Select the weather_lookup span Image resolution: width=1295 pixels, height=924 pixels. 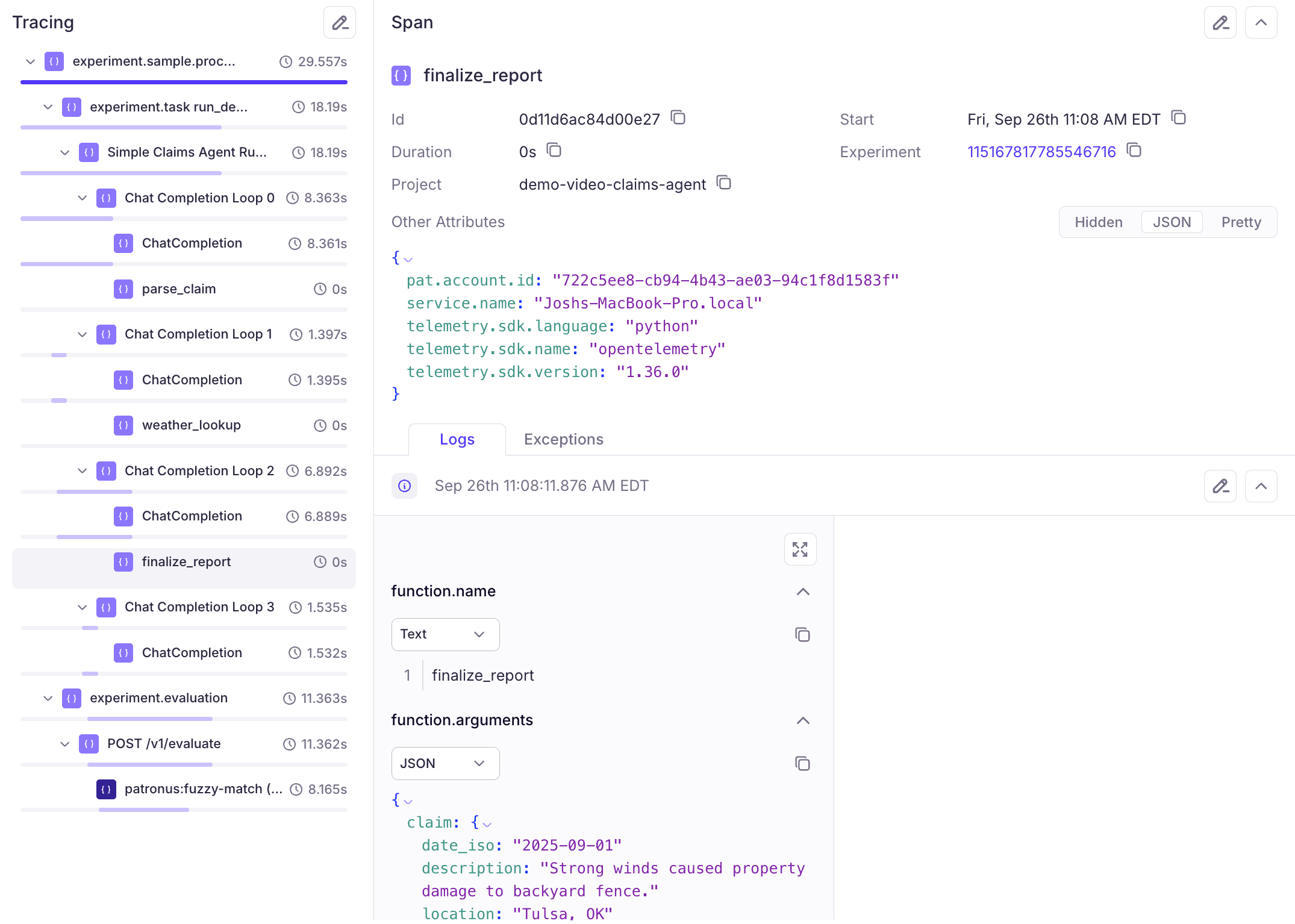[x=191, y=425]
